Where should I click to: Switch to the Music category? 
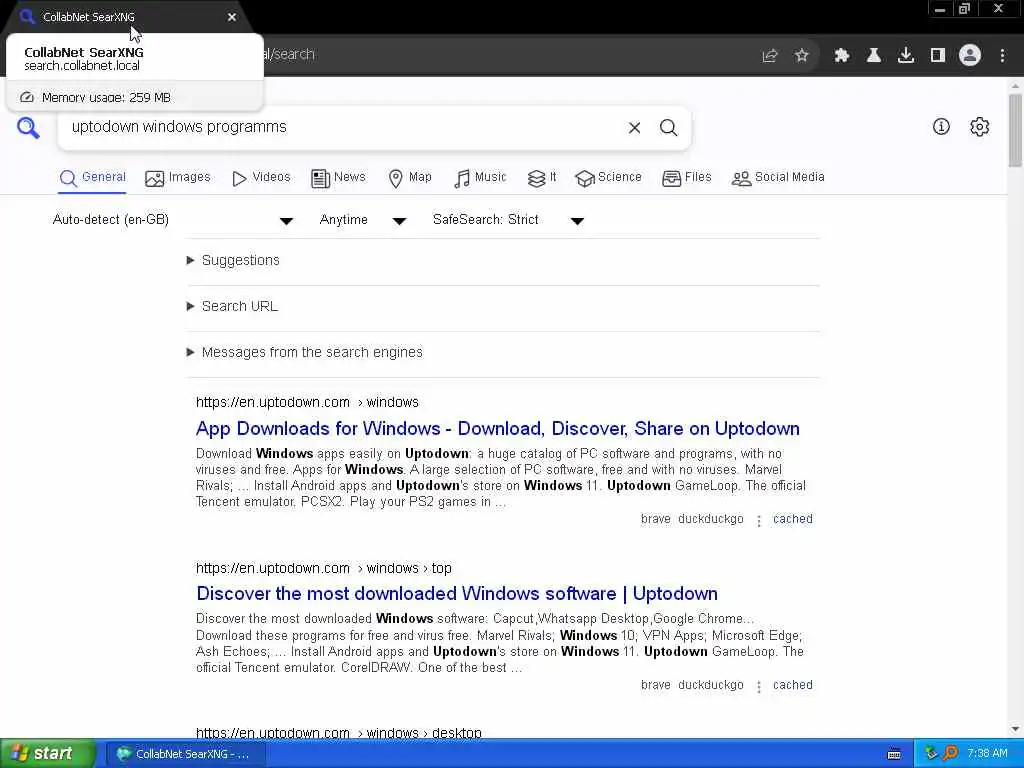(480, 178)
